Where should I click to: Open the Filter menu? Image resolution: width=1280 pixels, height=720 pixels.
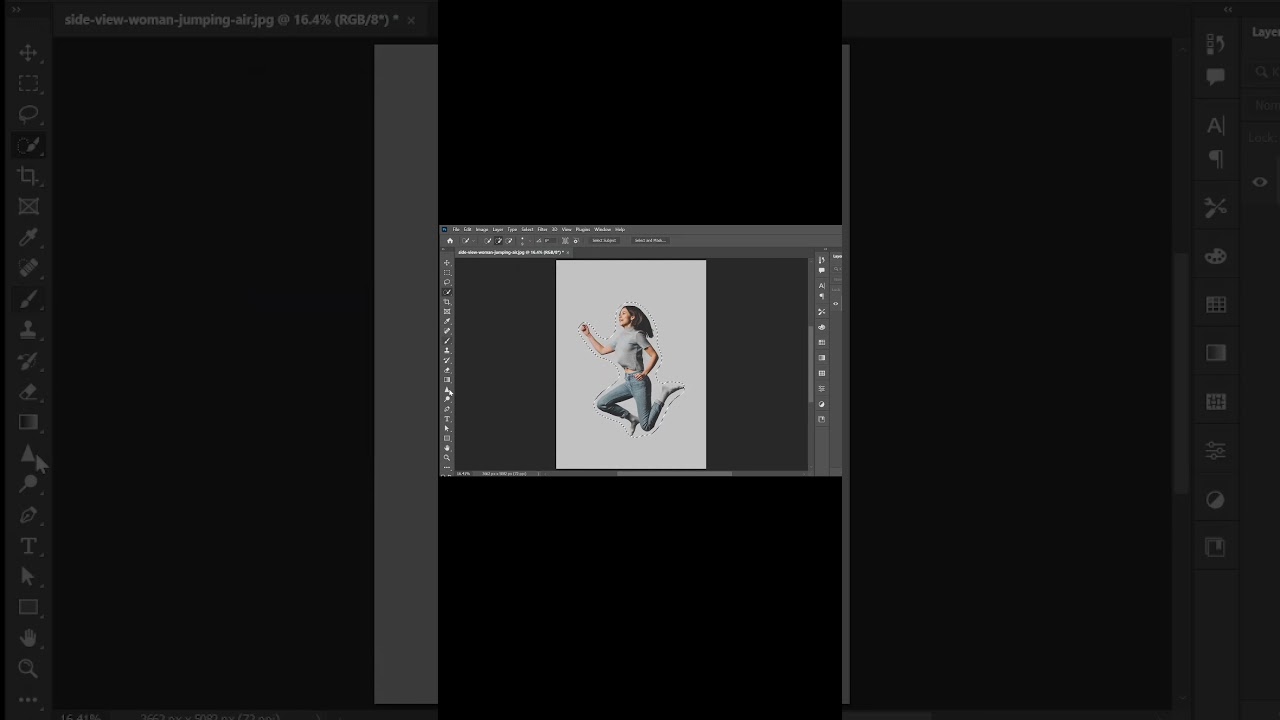tap(542, 229)
